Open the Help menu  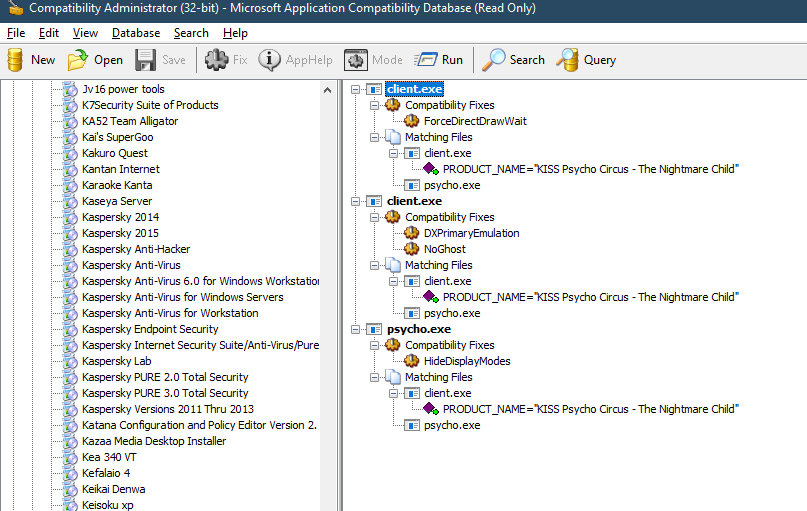click(235, 33)
